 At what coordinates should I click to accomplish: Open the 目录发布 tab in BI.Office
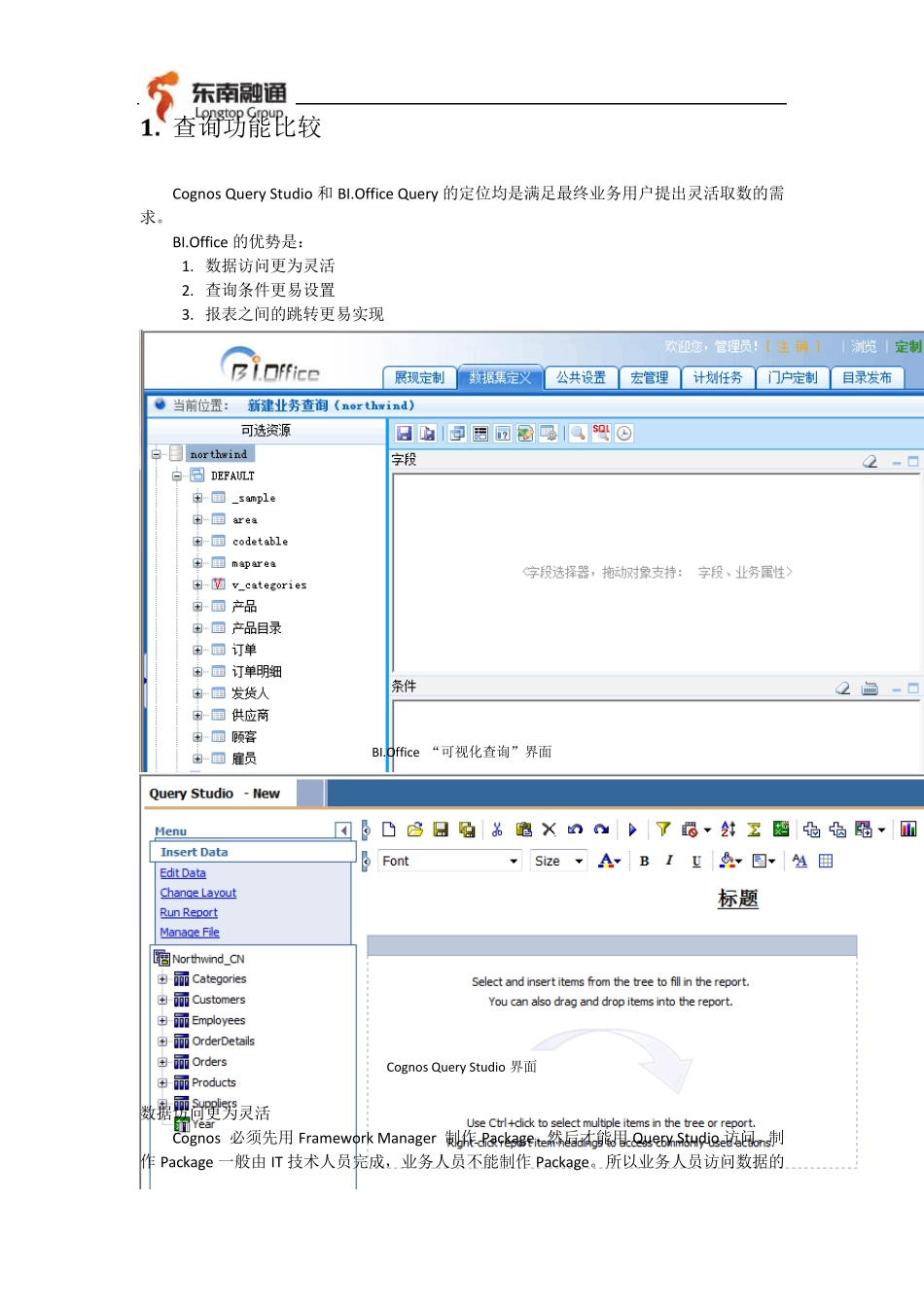867,377
